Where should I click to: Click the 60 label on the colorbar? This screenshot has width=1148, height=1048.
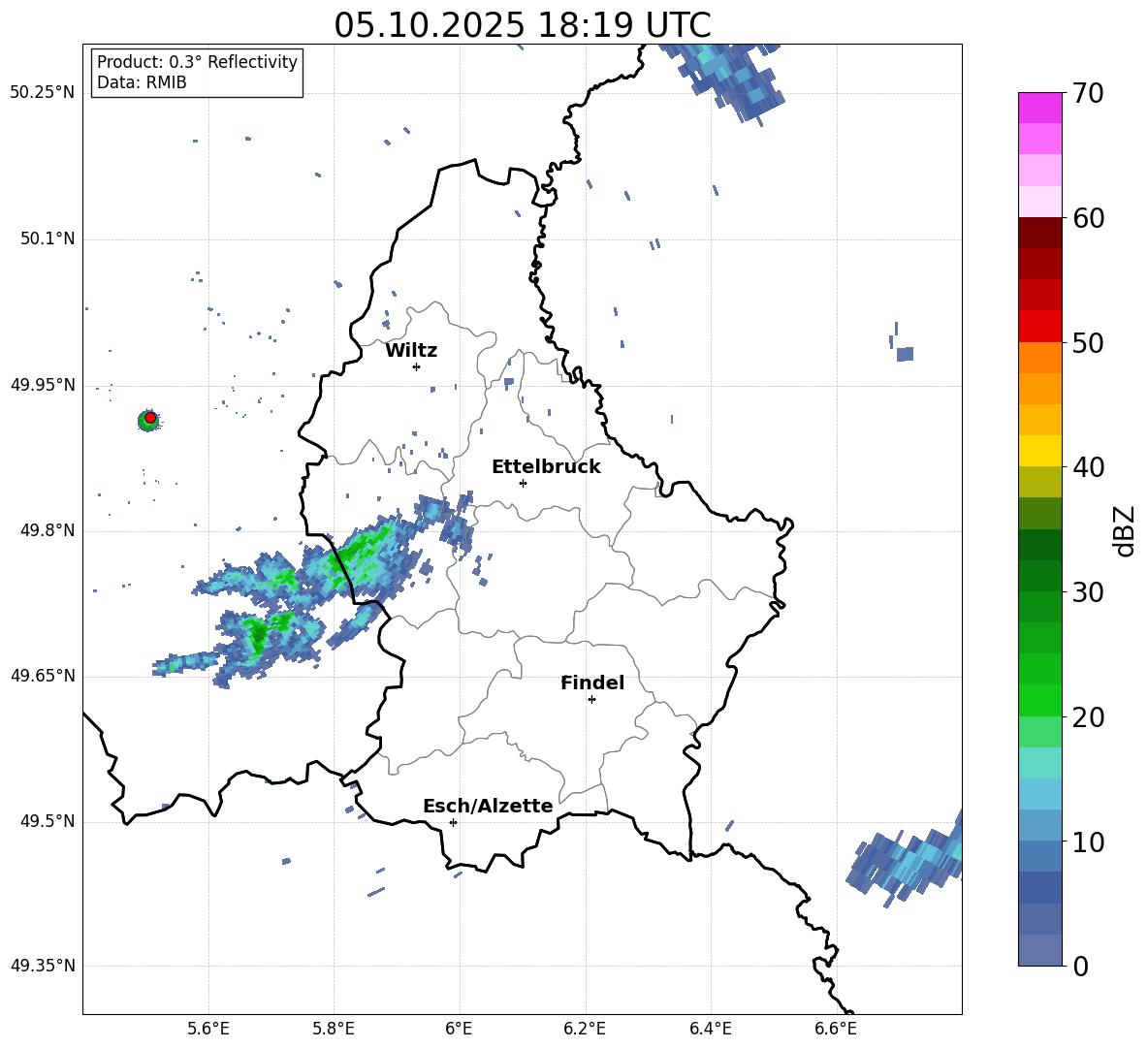1088,218
